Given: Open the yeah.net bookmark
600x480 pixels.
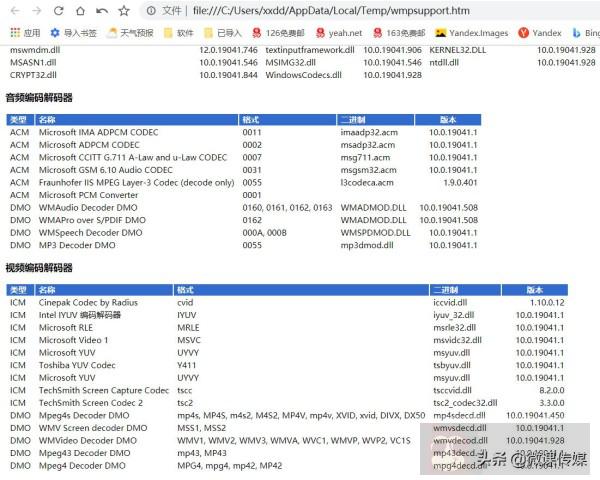Looking at the screenshot, I should 339,33.
